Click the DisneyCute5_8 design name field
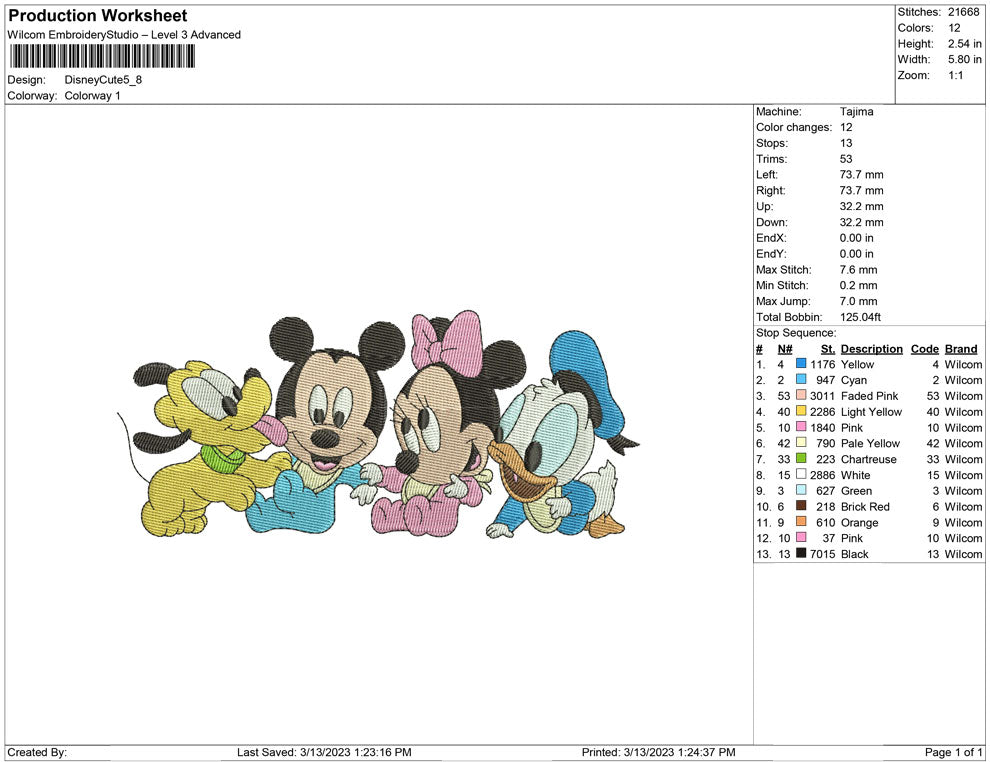 (104, 79)
